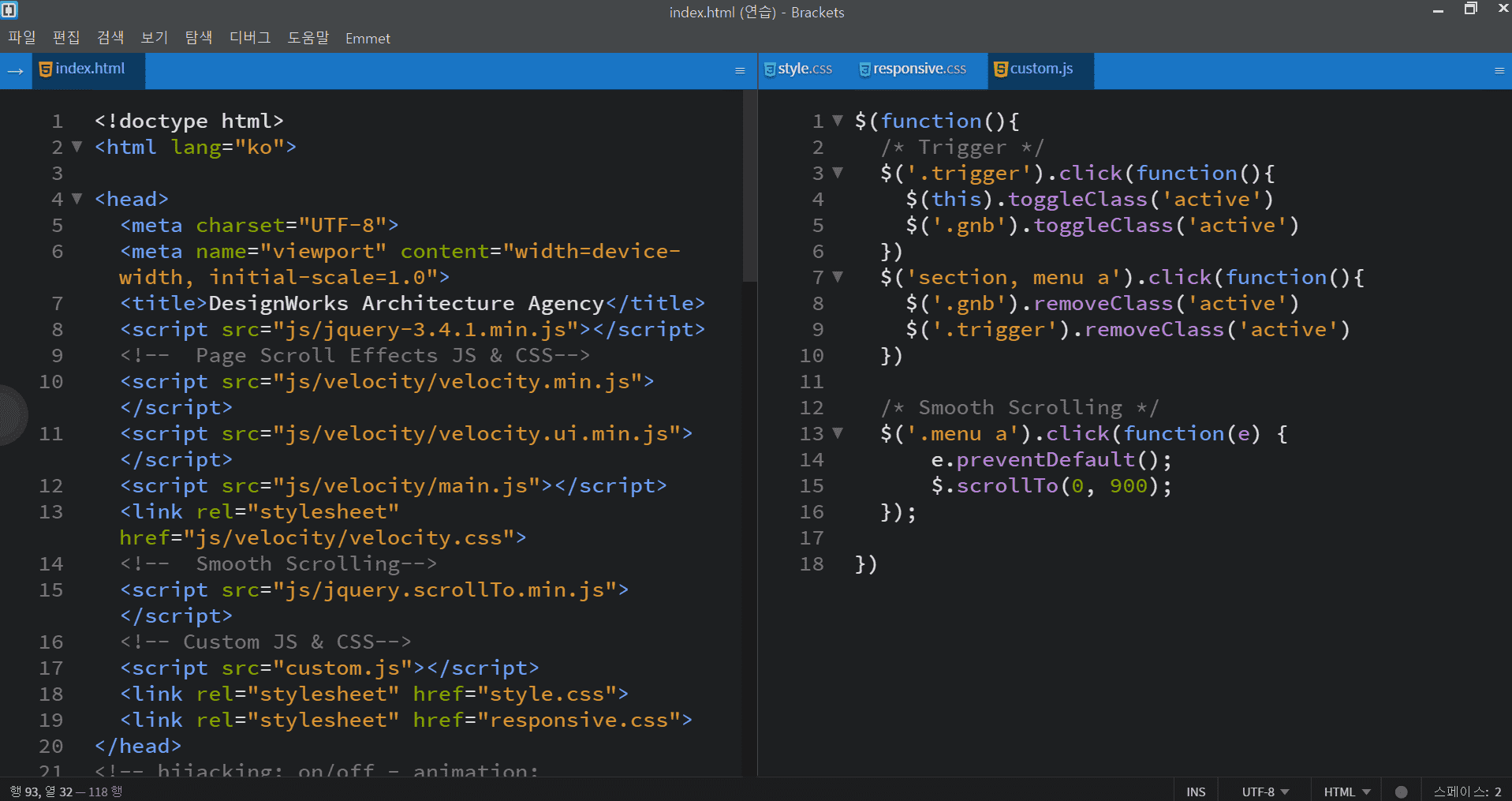Click e.preventDefault() on line 14
The height and width of the screenshot is (801, 1512).
click(x=1051, y=459)
